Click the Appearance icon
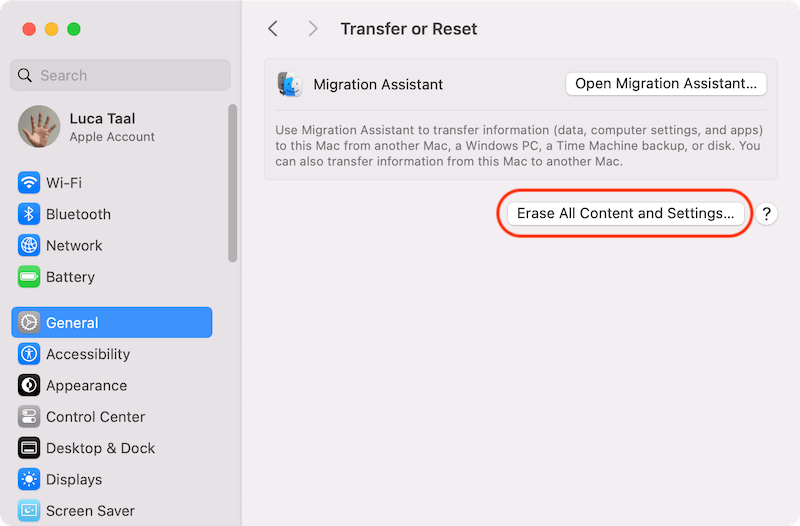The image size is (800, 526). [x=29, y=385]
